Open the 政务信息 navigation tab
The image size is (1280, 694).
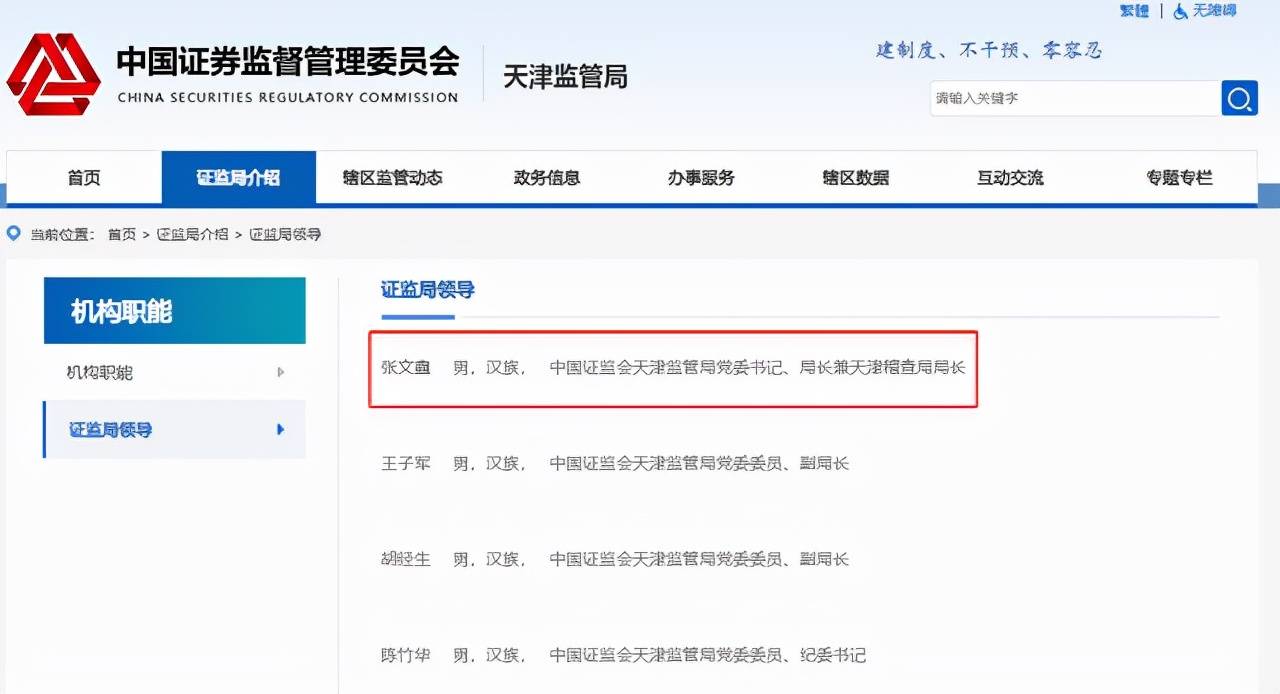pyautogui.click(x=547, y=178)
